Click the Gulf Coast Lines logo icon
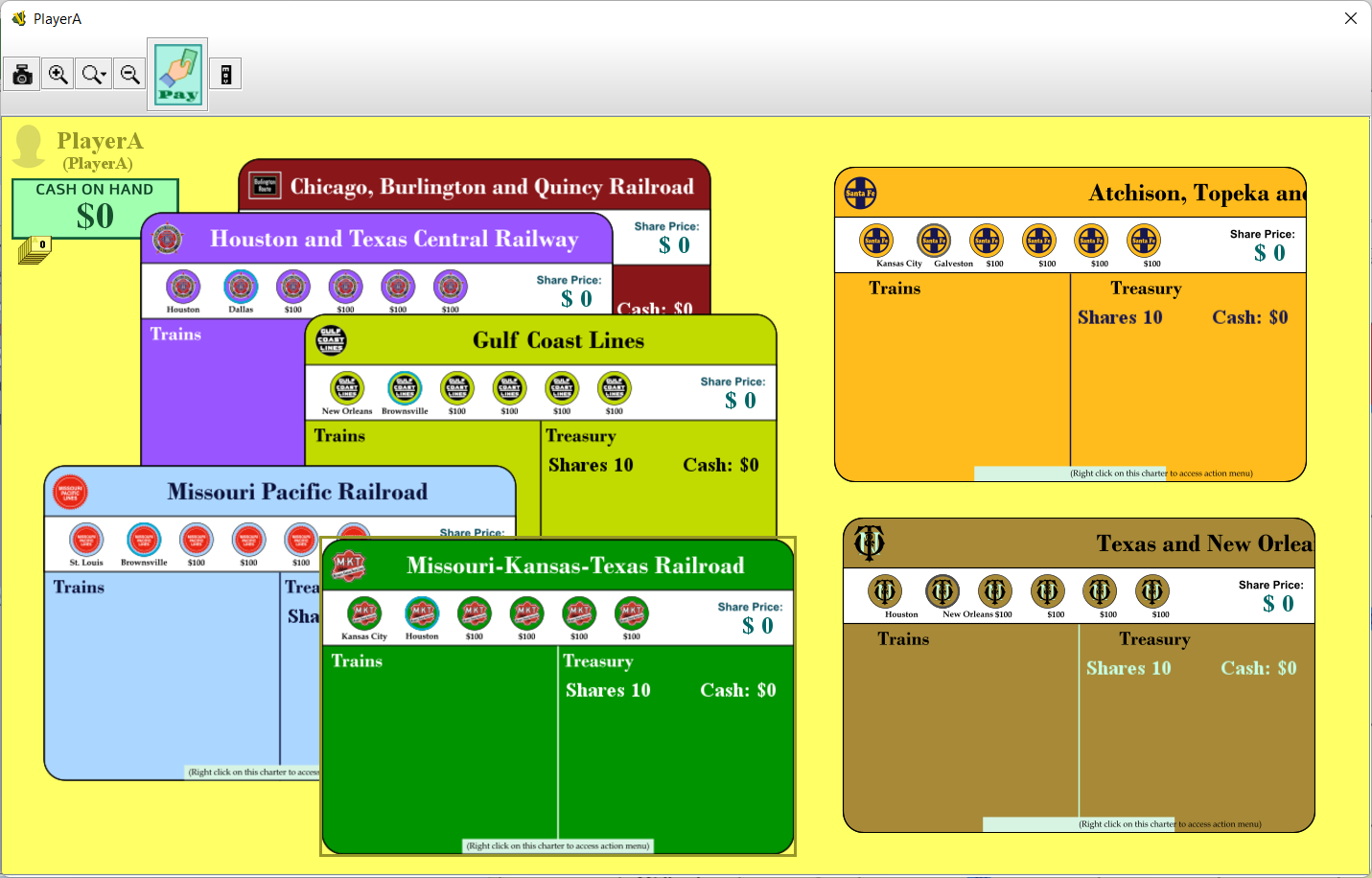The image size is (1372, 878). click(332, 340)
